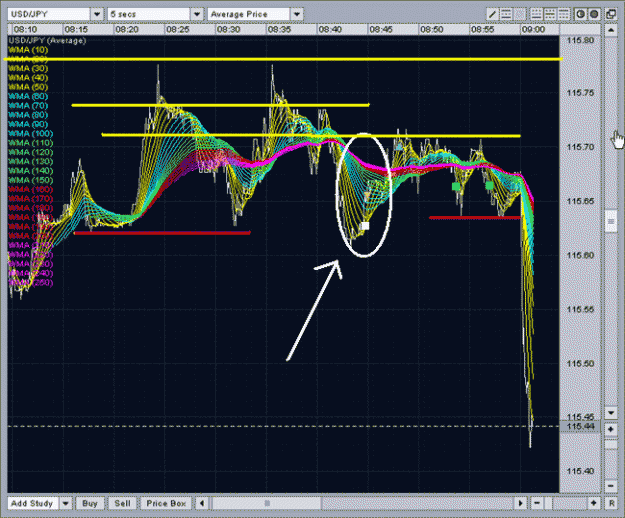Click the plus button under the vertical scrollbar
This screenshot has width=625, height=518.
[611, 429]
